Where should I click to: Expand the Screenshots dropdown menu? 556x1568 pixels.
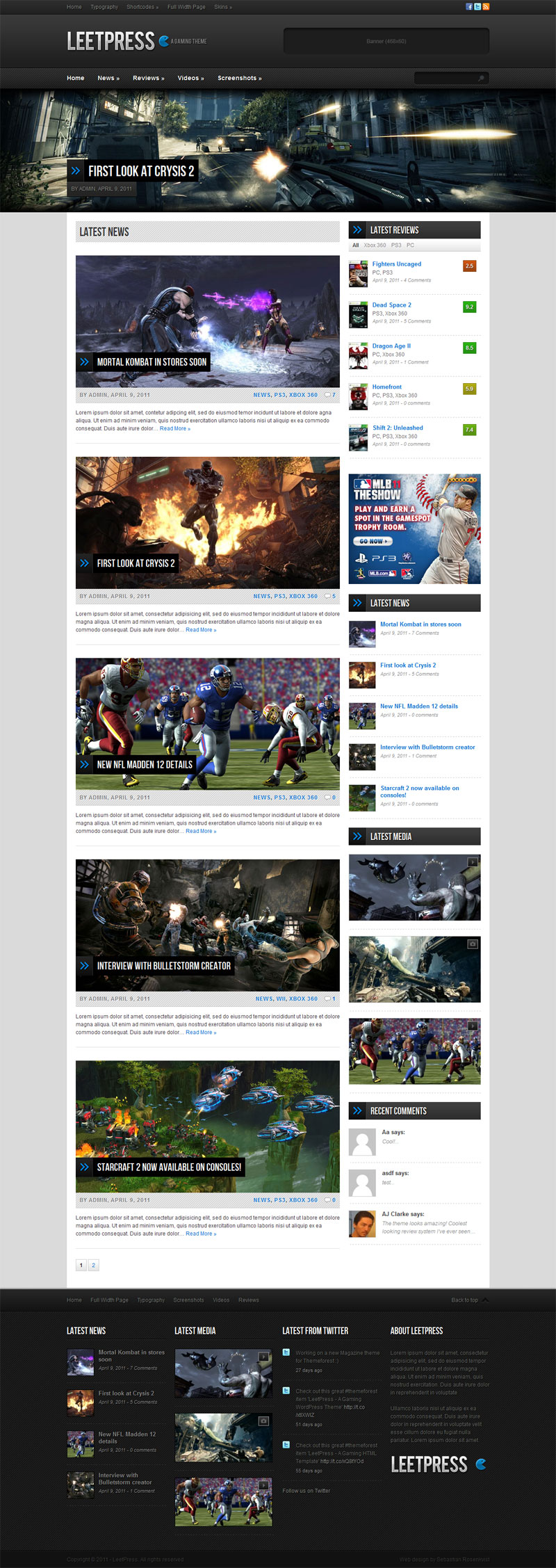pyautogui.click(x=240, y=78)
